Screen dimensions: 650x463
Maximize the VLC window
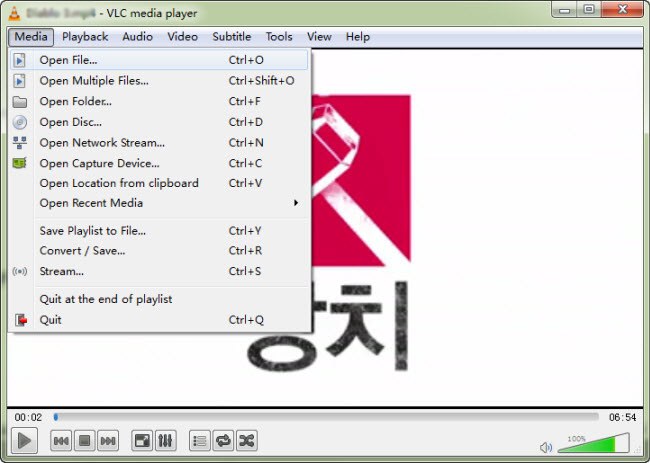pyautogui.click(x=589, y=10)
